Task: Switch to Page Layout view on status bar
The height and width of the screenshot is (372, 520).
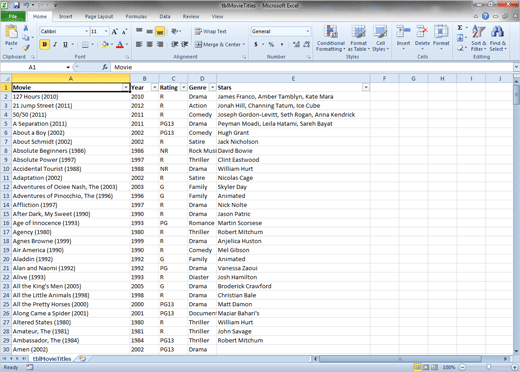Action: pos(426,367)
